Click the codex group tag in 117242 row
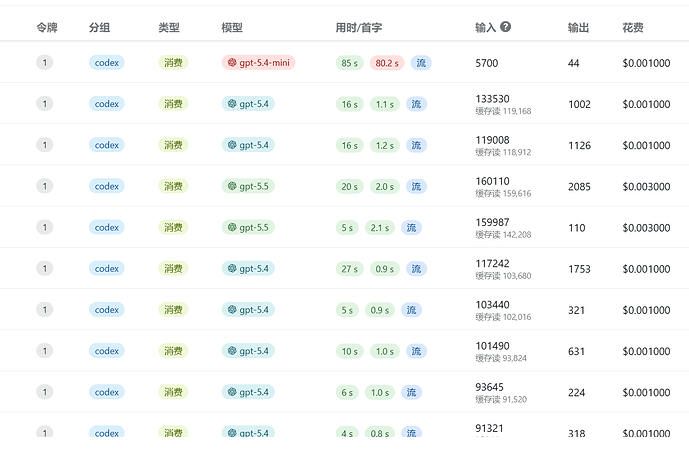Screen dimensions: 689x452 (107, 268)
